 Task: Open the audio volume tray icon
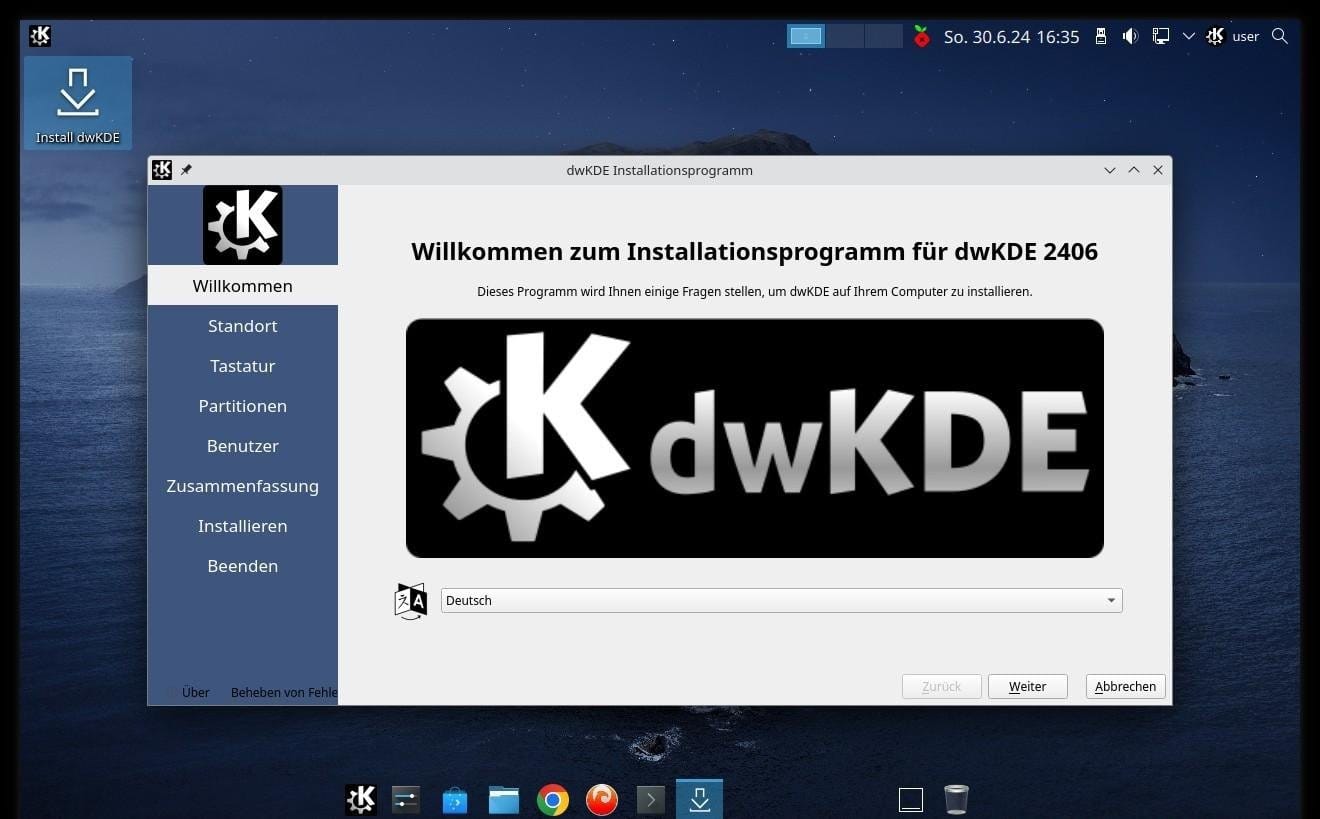(1130, 36)
